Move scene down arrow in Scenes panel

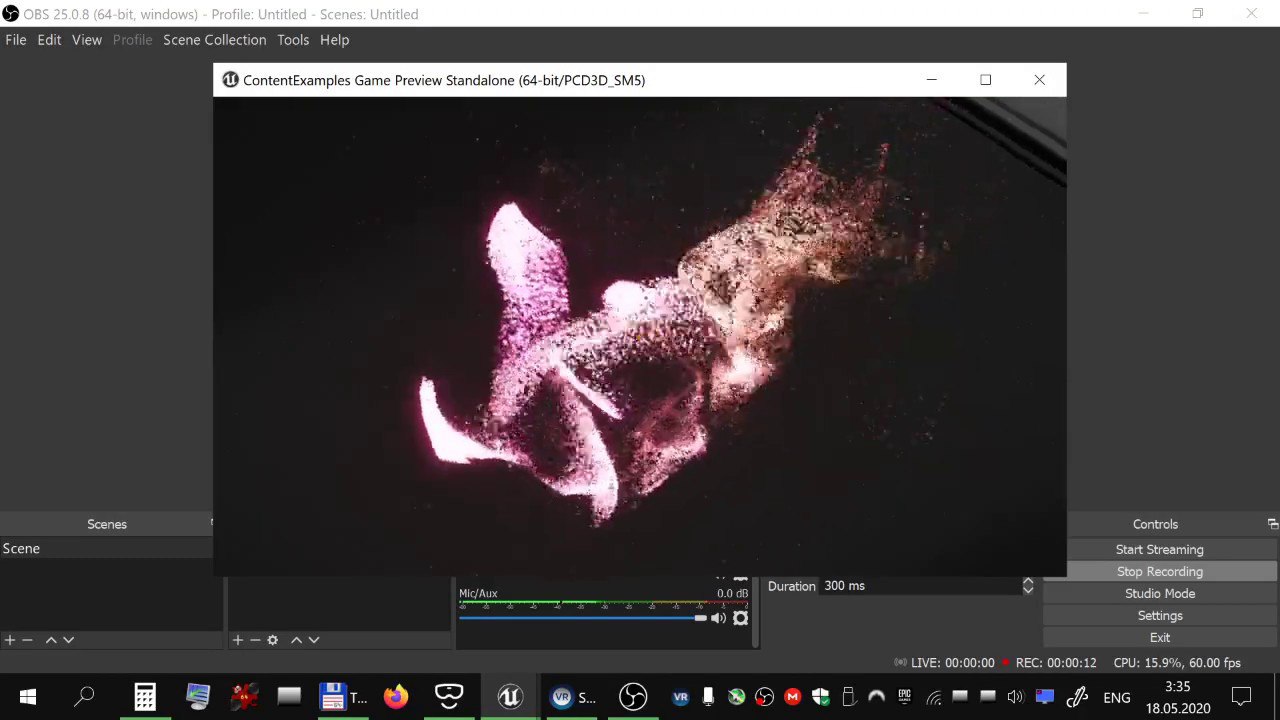(x=68, y=640)
